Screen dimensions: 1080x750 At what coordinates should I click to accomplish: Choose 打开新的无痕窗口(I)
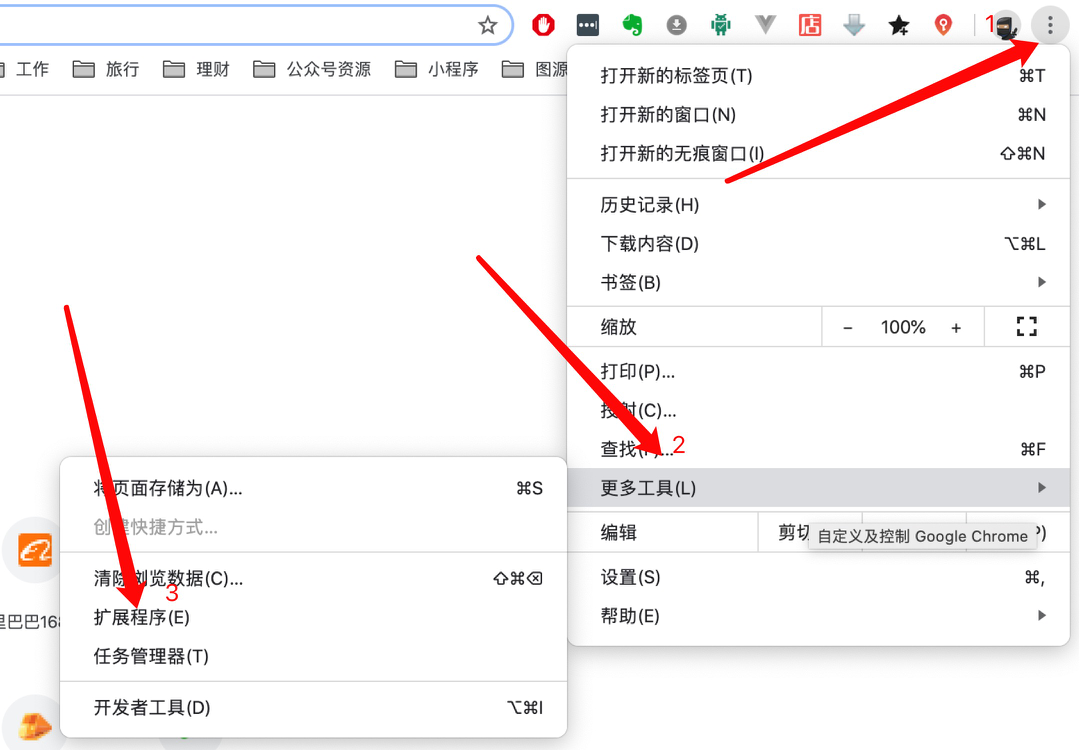coord(818,153)
